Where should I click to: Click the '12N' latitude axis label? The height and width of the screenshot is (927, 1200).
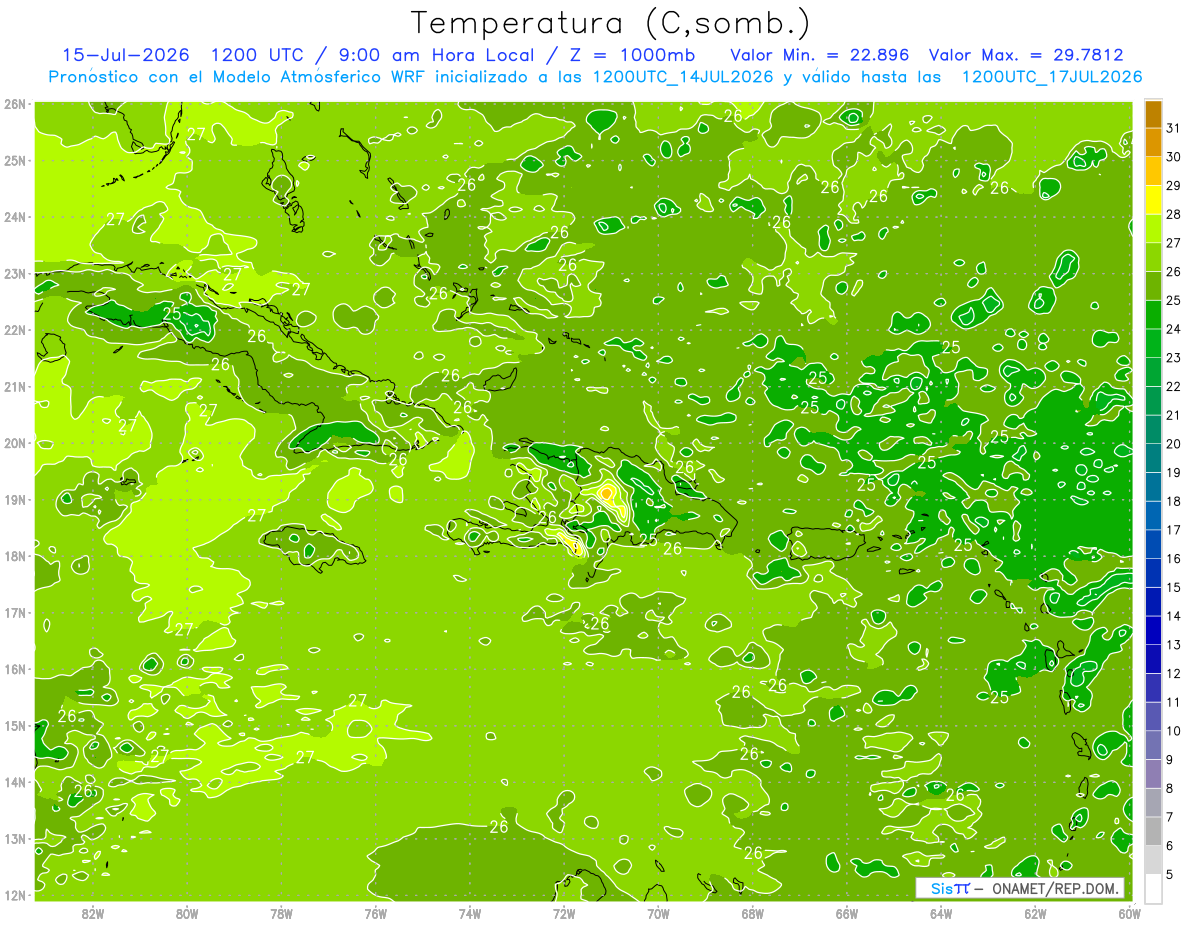pyautogui.click(x=15, y=895)
